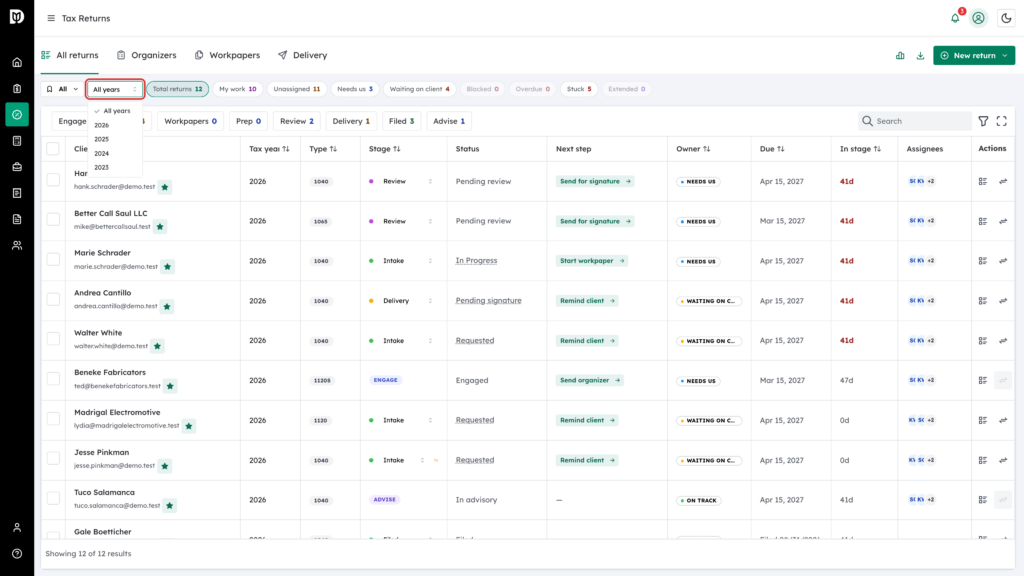The width and height of the screenshot is (1024, 576).
Task: Select 2024 in the year menu
Action: (101, 153)
